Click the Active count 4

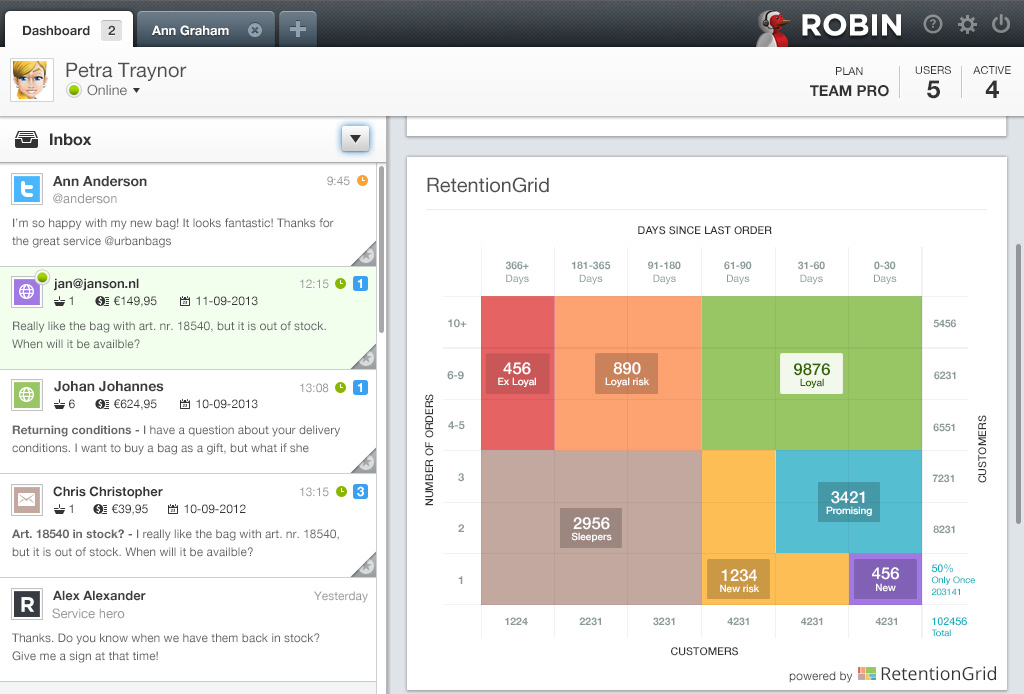992,89
